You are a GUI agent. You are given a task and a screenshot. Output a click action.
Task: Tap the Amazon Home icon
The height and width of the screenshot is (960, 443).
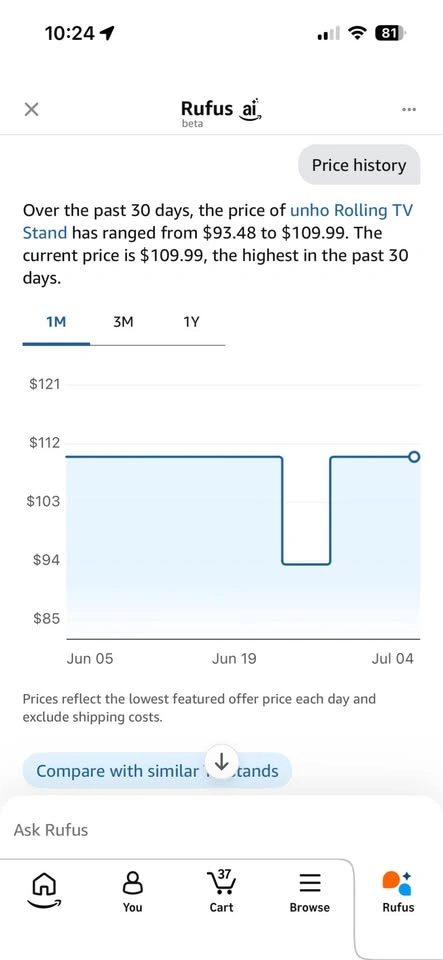pos(42,891)
